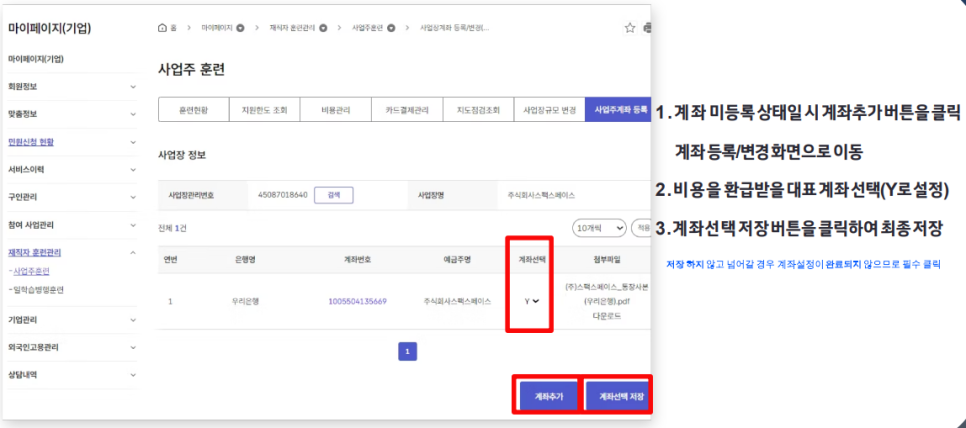Switch to the 지원한도 조회 tab
966x428 pixels.
pyautogui.click(x=264, y=110)
